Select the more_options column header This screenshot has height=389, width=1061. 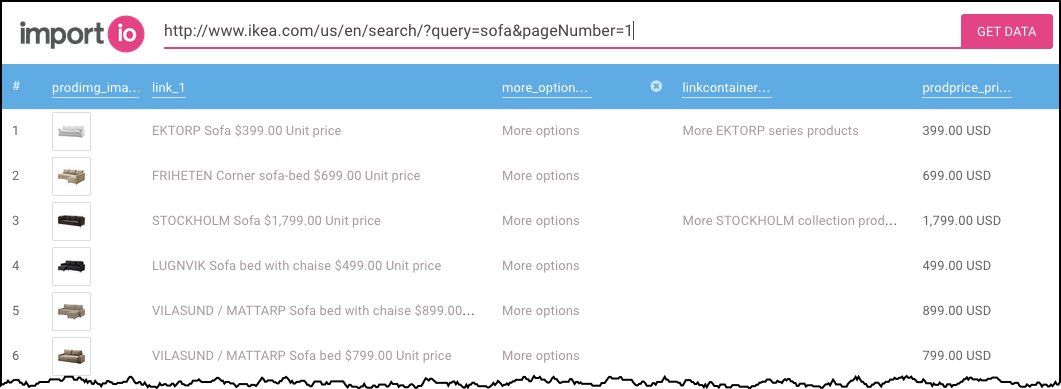click(547, 89)
